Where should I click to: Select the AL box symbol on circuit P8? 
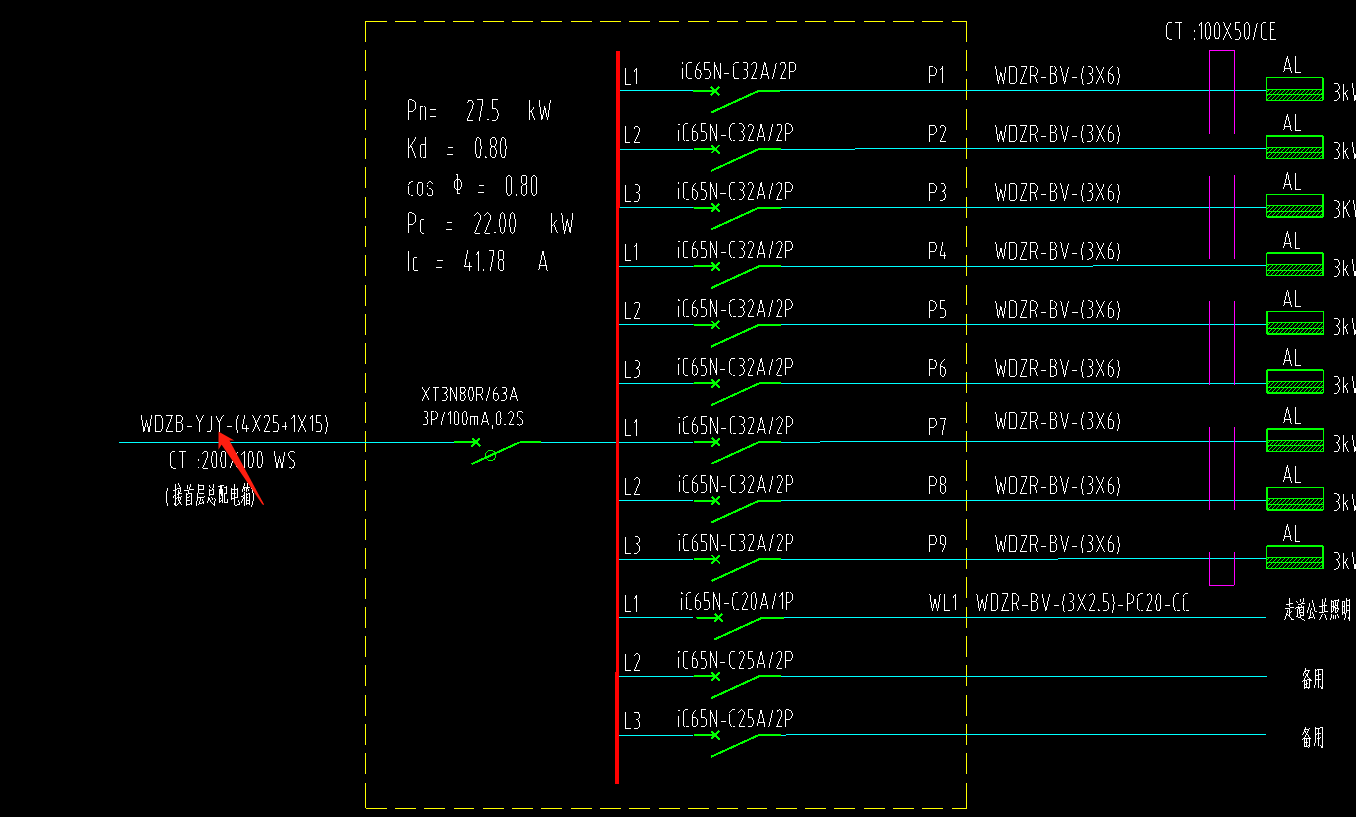pyautogui.click(x=1294, y=498)
